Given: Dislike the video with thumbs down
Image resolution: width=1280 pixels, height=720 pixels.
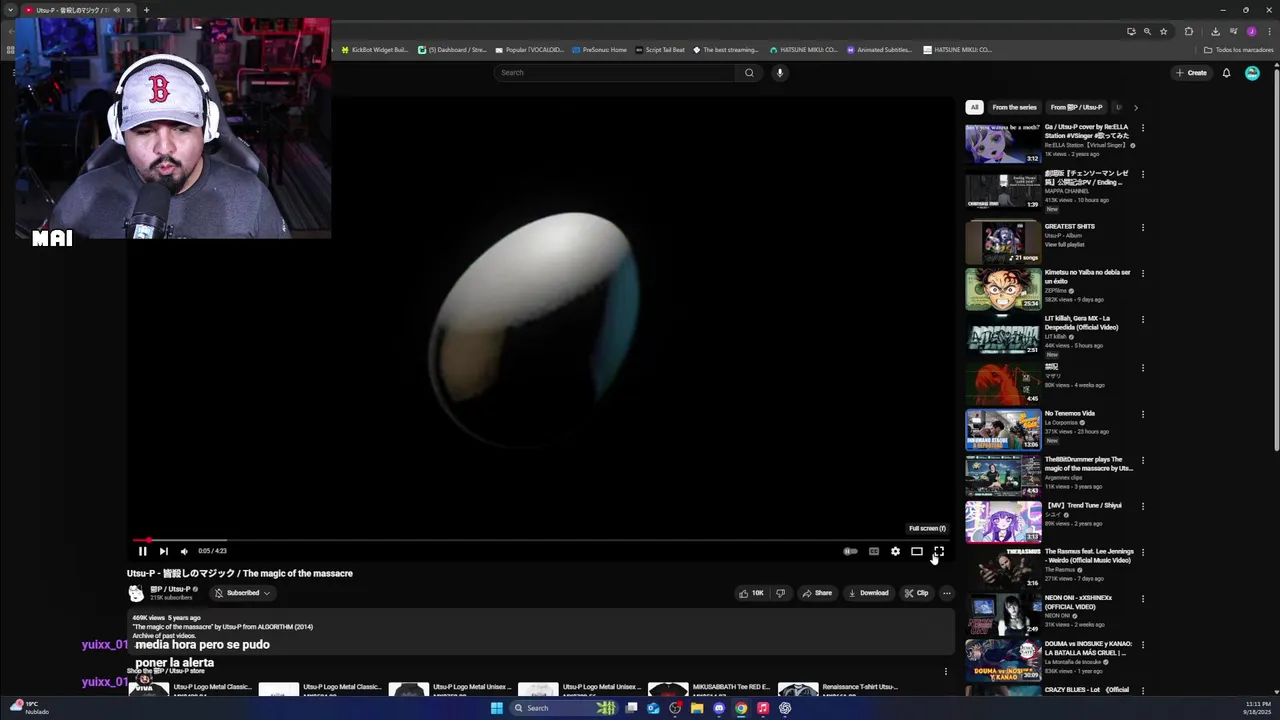Looking at the screenshot, I should (781, 593).
